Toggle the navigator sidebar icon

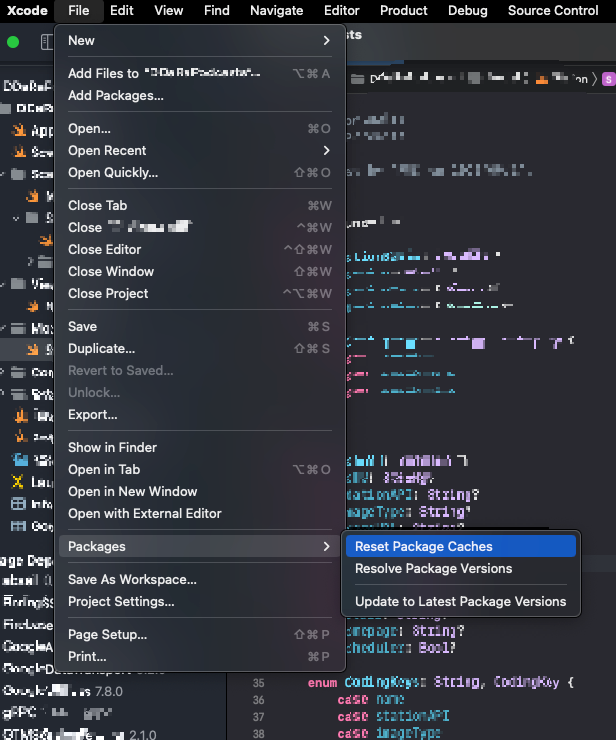pyautogui.click(x=46, y=42)
